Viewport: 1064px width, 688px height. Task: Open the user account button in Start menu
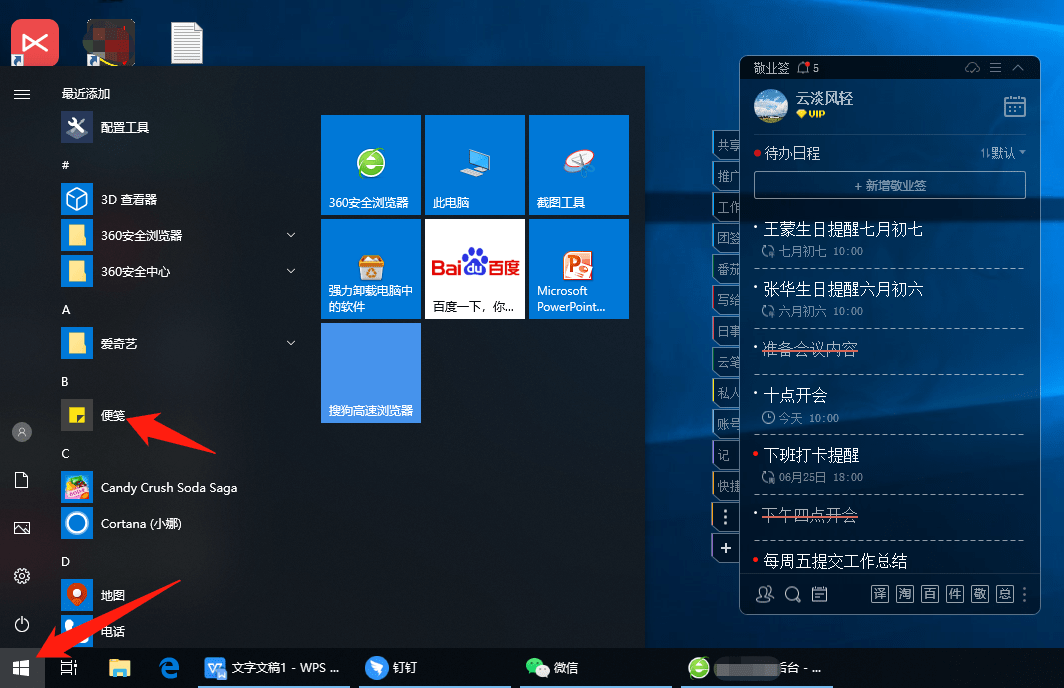22,432
